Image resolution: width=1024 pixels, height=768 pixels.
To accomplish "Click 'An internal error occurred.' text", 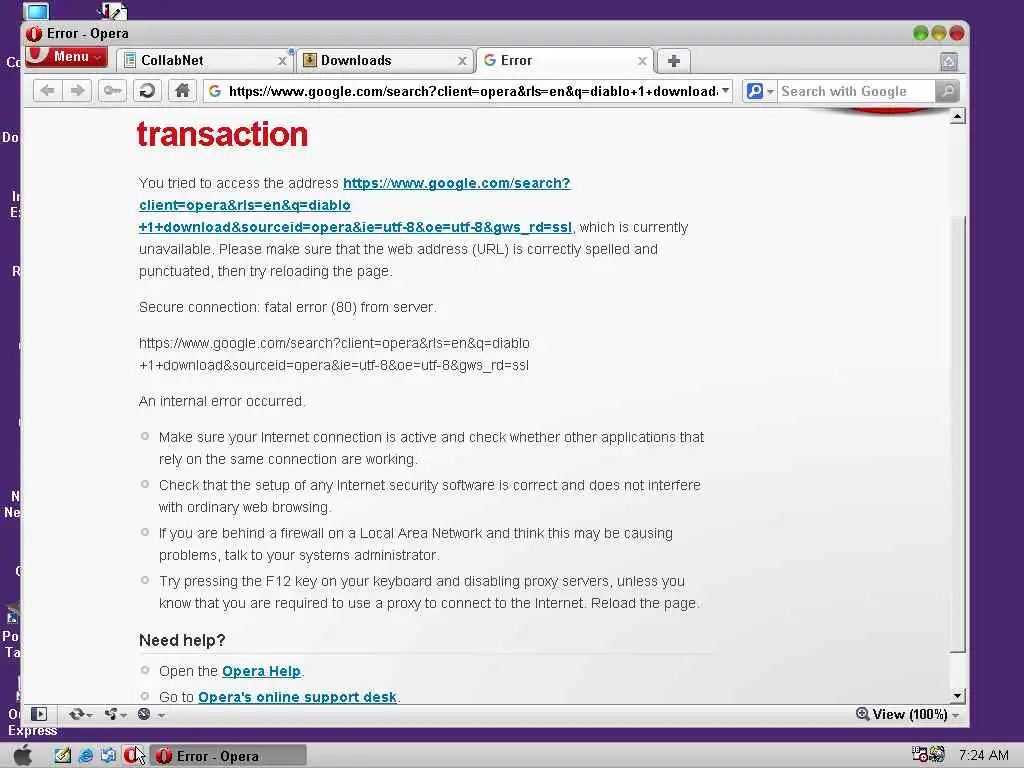I will pos(222,401).
